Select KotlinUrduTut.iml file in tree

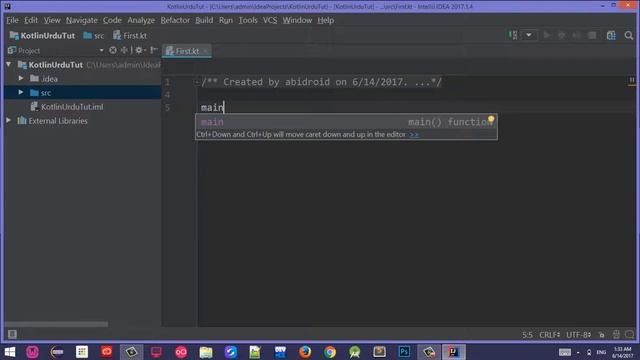pos(67,107)
